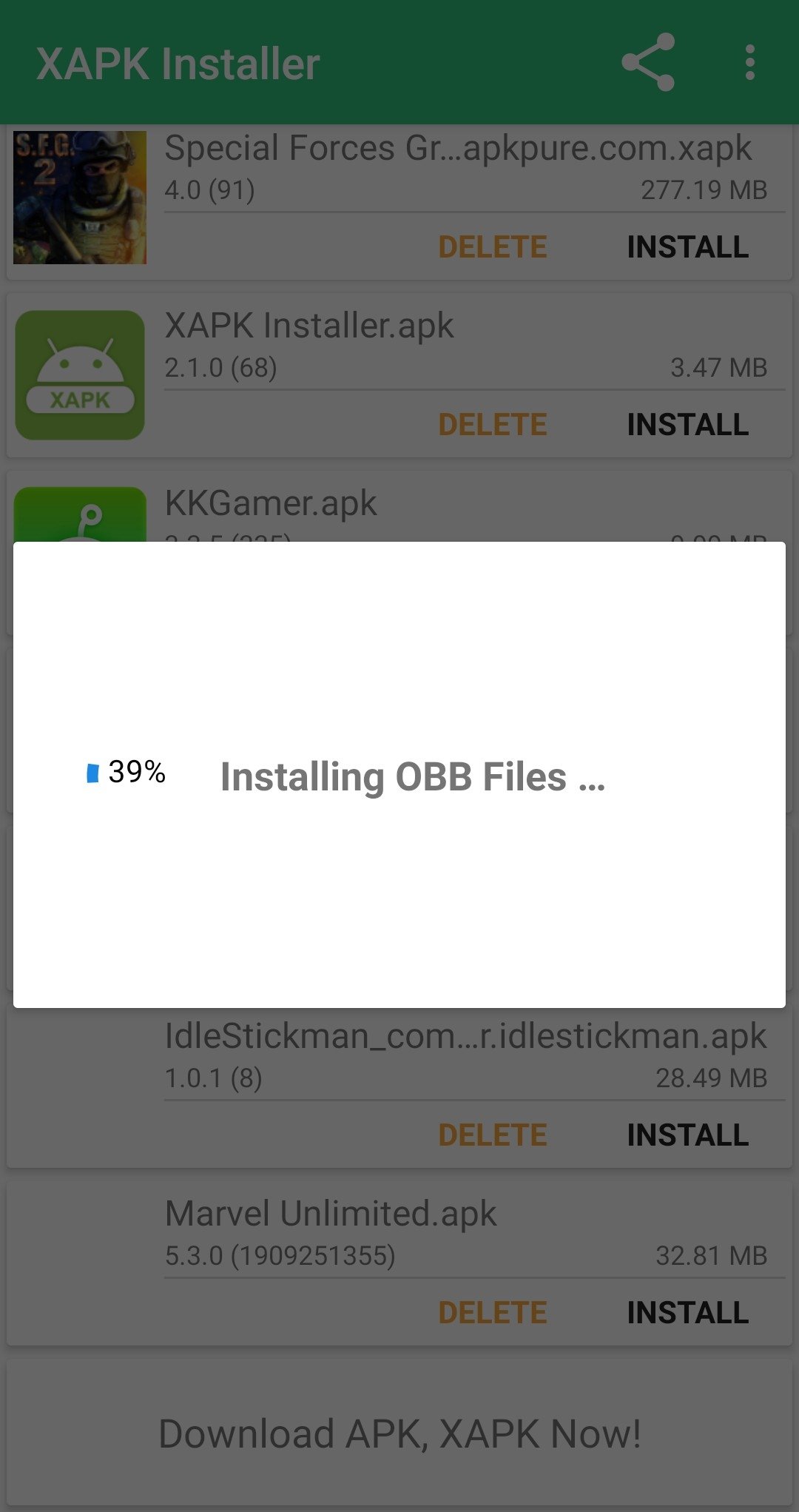Viewport: 799px width, 1512px height.
Task: Select IdleStickman apk file name
Action: pos(465,1036)
